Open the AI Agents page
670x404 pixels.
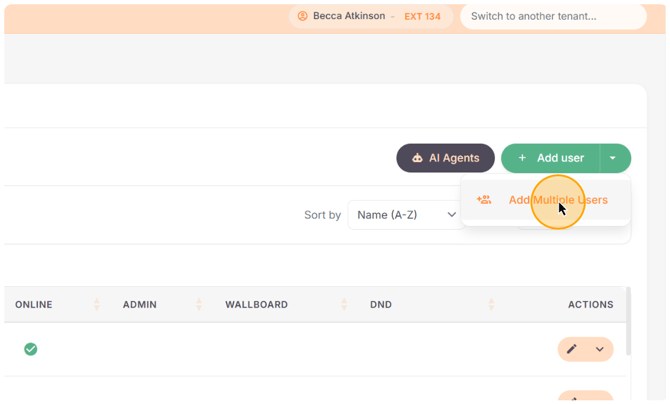tap(445, 158)
